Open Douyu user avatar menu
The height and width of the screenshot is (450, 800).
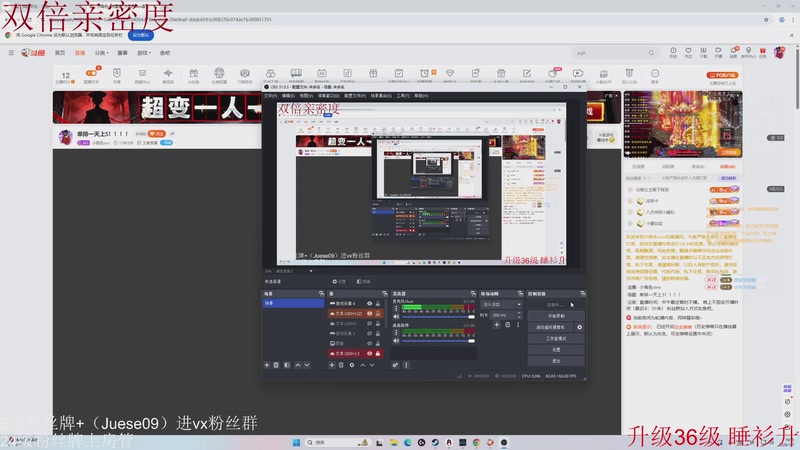780,52
